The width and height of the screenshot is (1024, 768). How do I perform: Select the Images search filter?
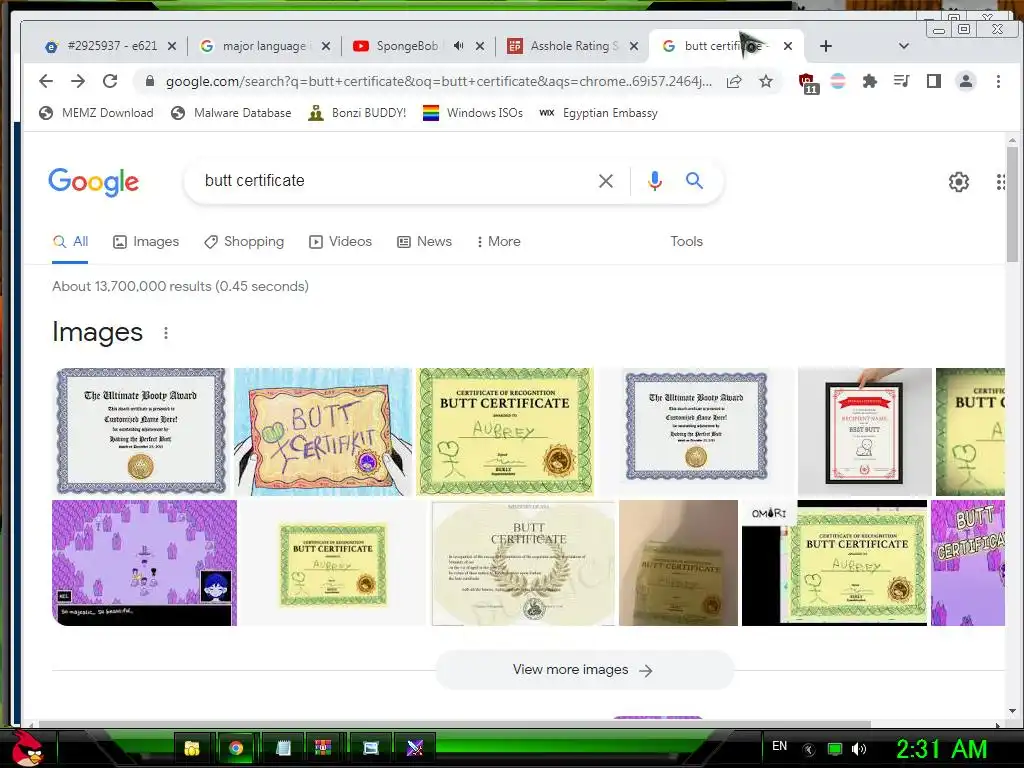146,242
